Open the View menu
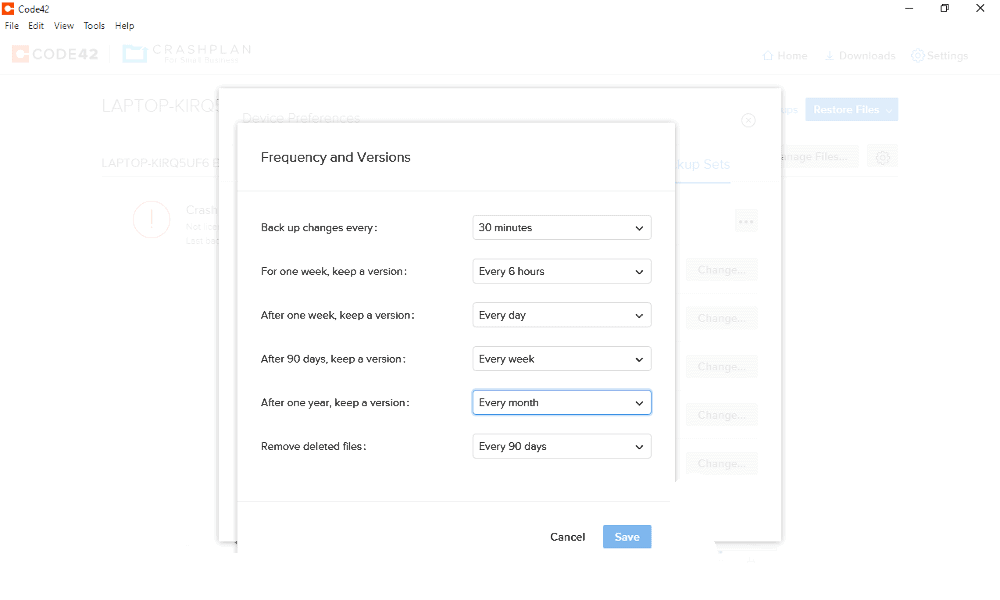 64,26
